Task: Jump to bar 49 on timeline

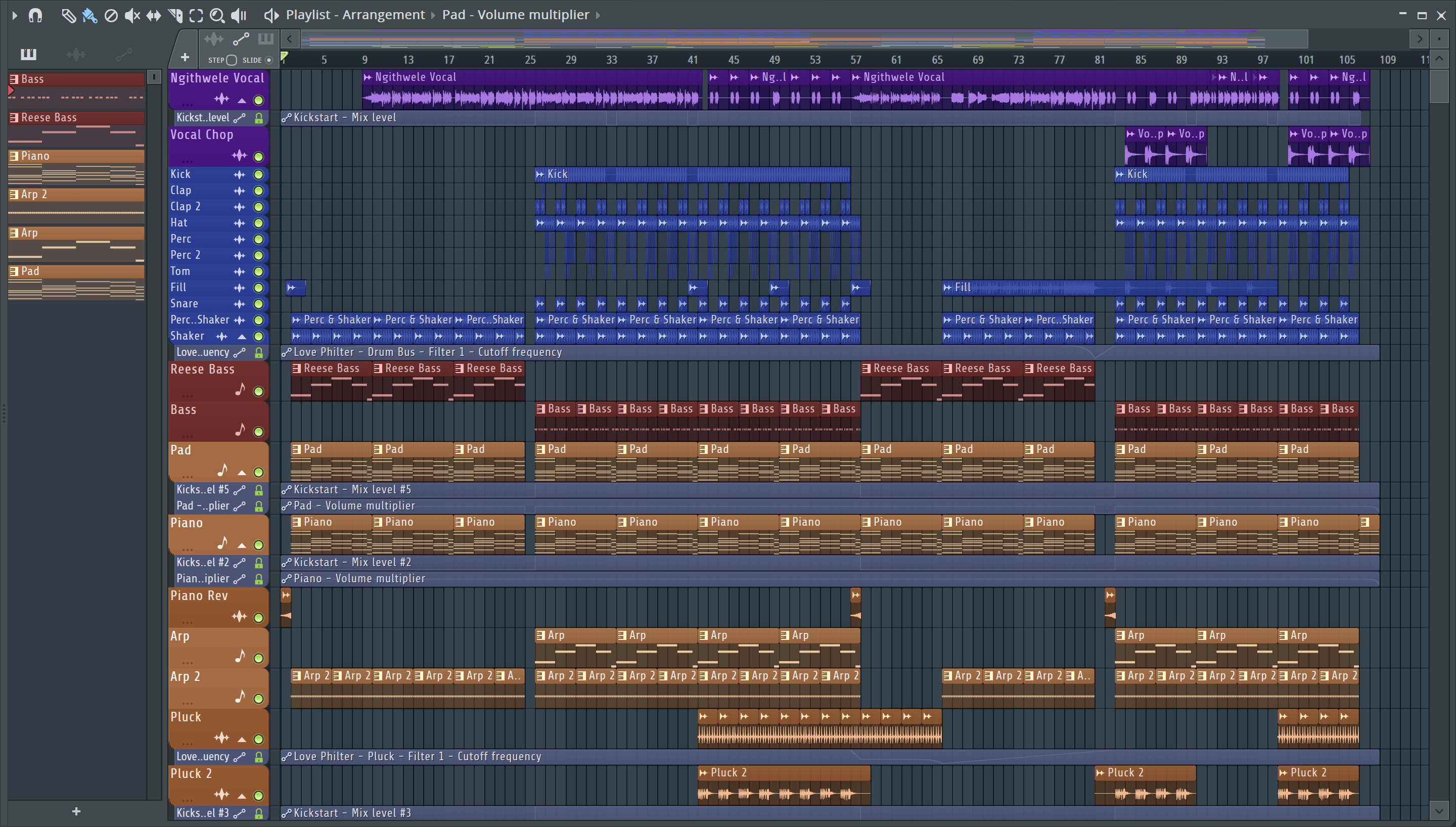Action: (774, 60)
